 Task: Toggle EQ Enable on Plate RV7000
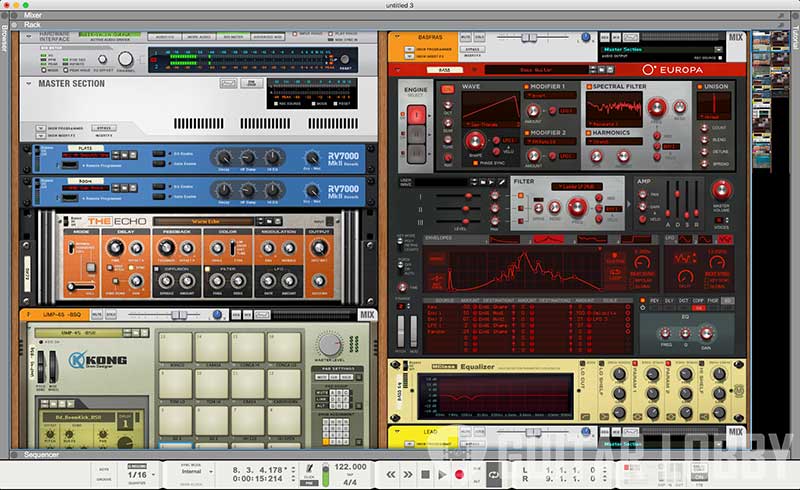[159, 153]
